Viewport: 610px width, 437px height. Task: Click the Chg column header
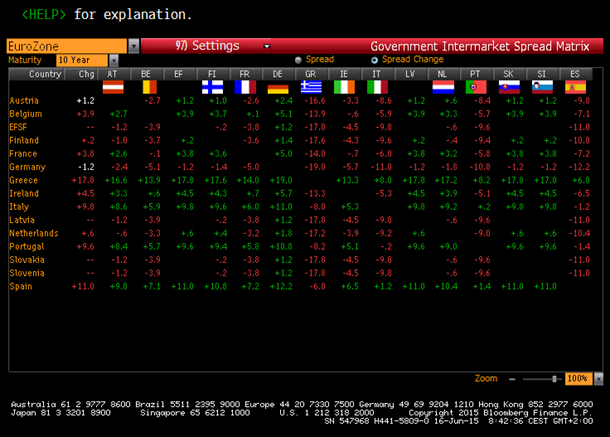[x=87, y=74]
